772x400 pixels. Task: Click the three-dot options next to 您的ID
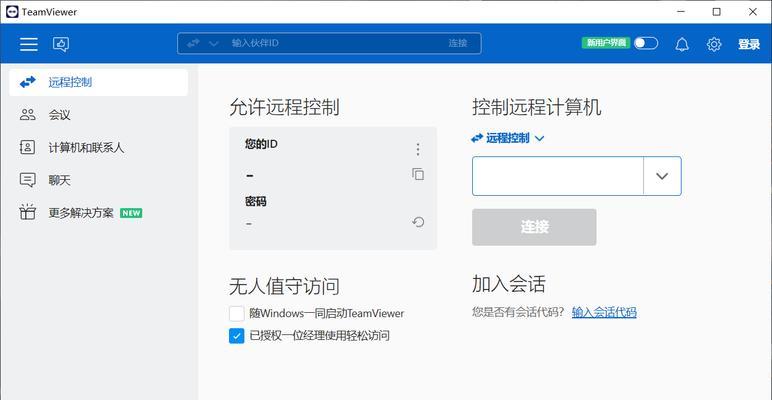pos(418,149)
